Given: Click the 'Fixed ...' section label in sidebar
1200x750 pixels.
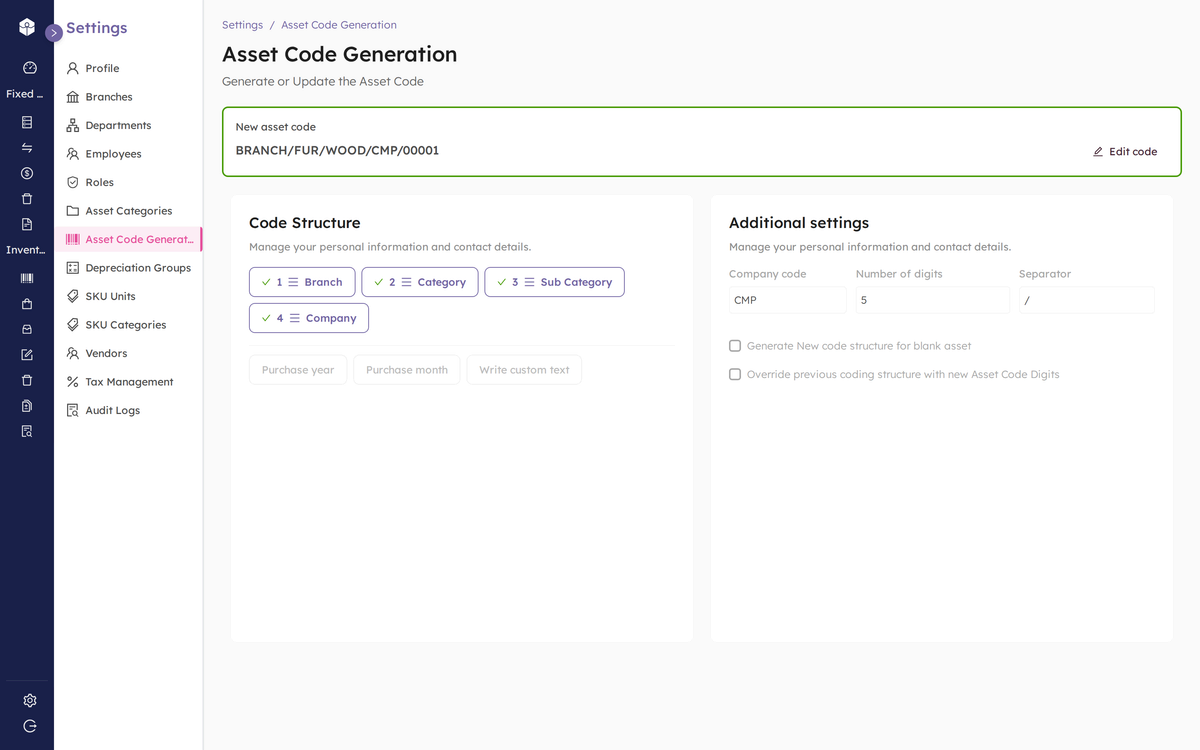Looking at the screenshot, I should [25, 94].
